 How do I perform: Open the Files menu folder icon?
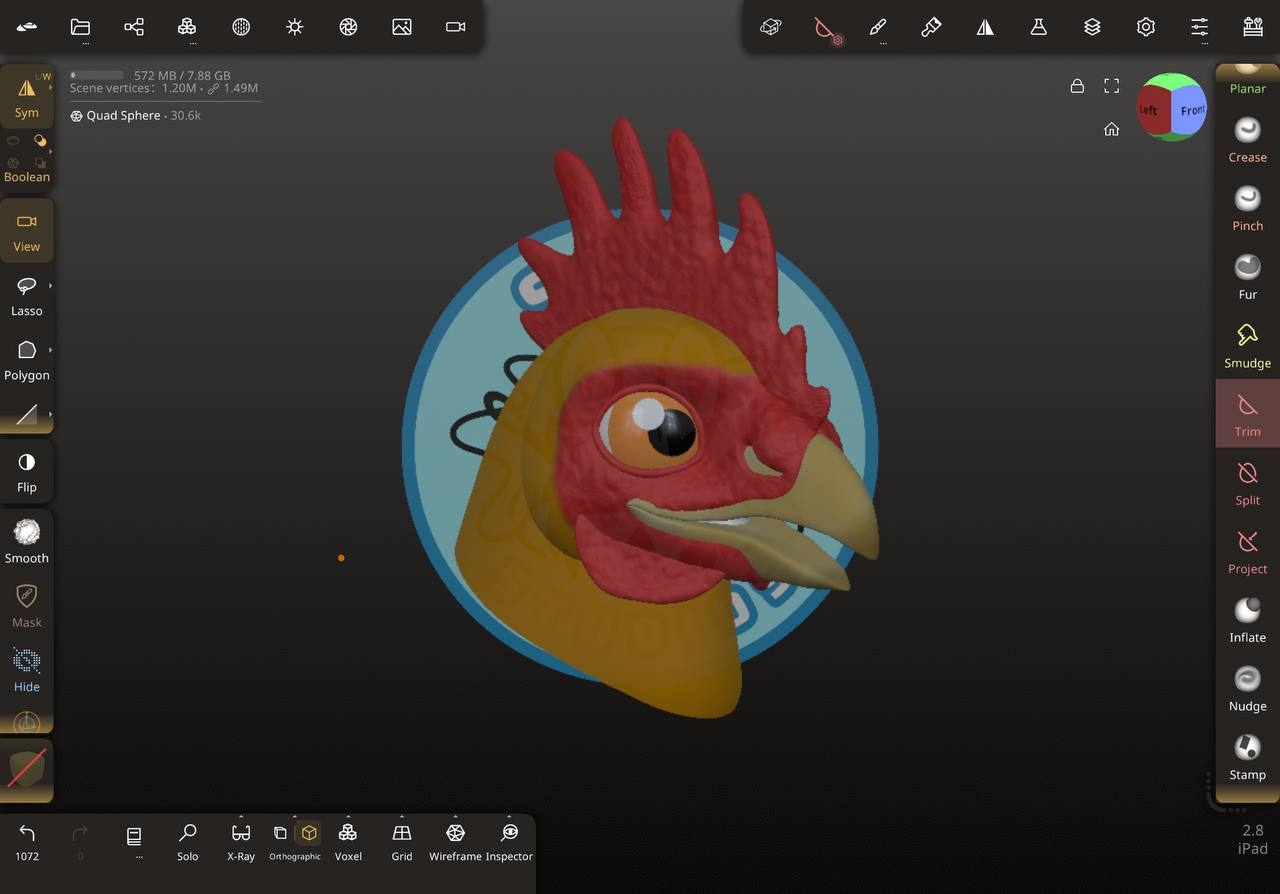click(x=80, y=27)
